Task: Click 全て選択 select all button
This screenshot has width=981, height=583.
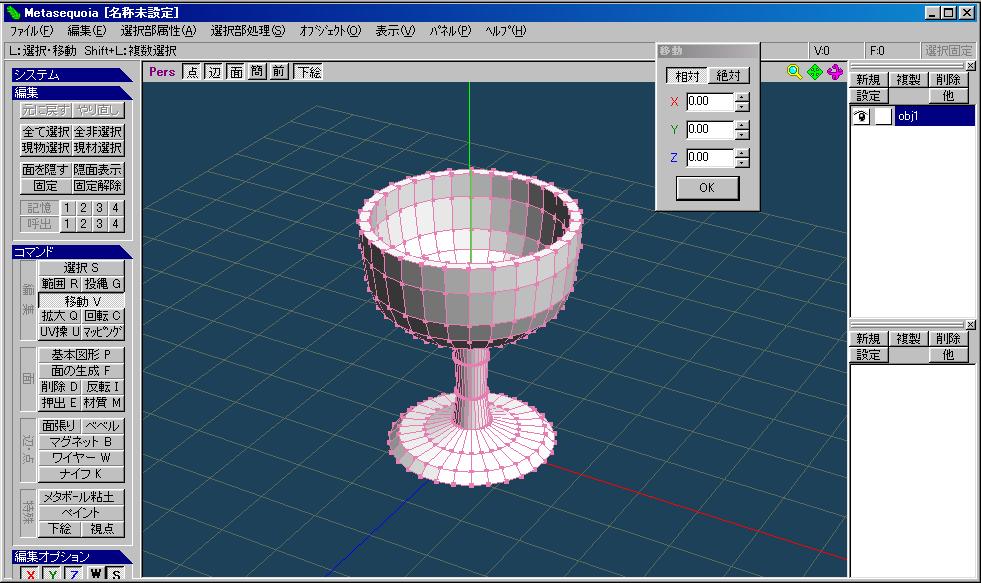Action: click(46, 132)
